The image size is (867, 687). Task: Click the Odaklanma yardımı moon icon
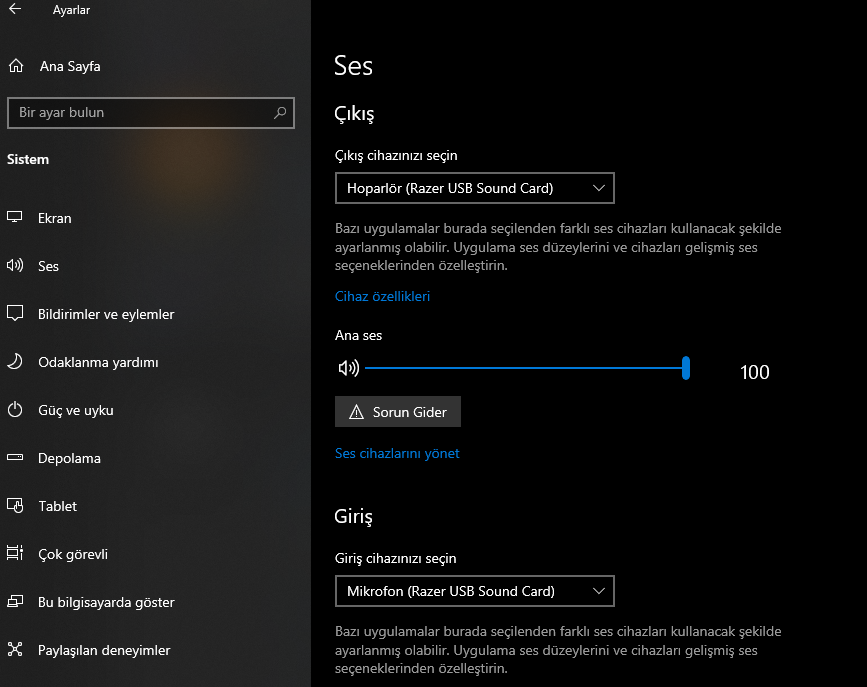coord(15,362)
